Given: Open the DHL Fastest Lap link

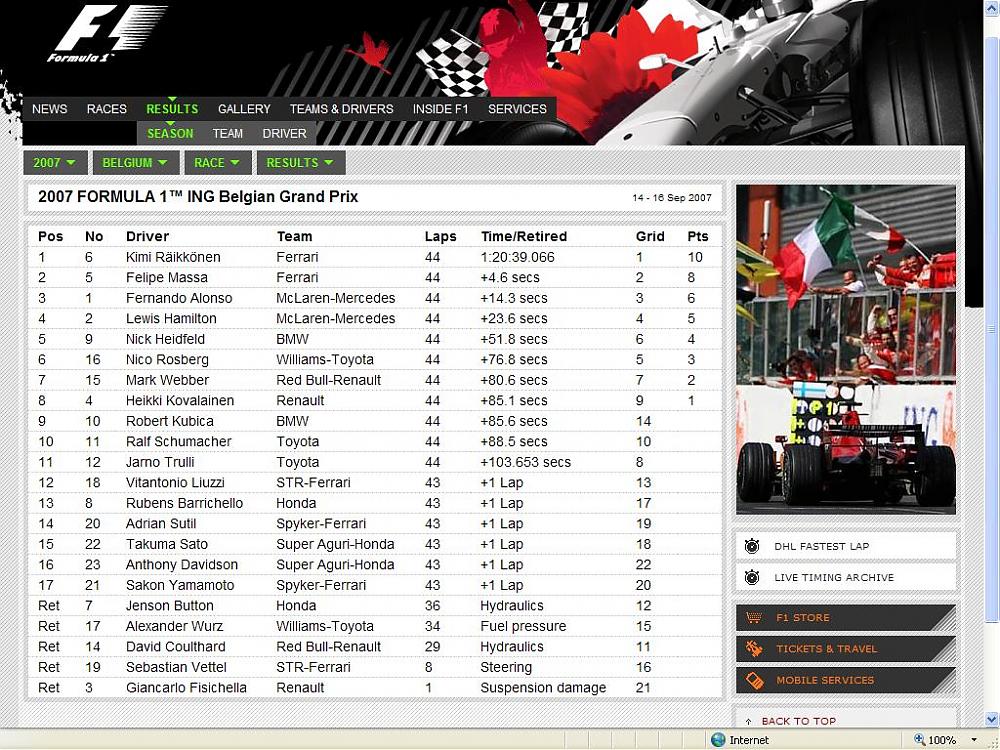Looking at the screenshot, I should (846, 546).
